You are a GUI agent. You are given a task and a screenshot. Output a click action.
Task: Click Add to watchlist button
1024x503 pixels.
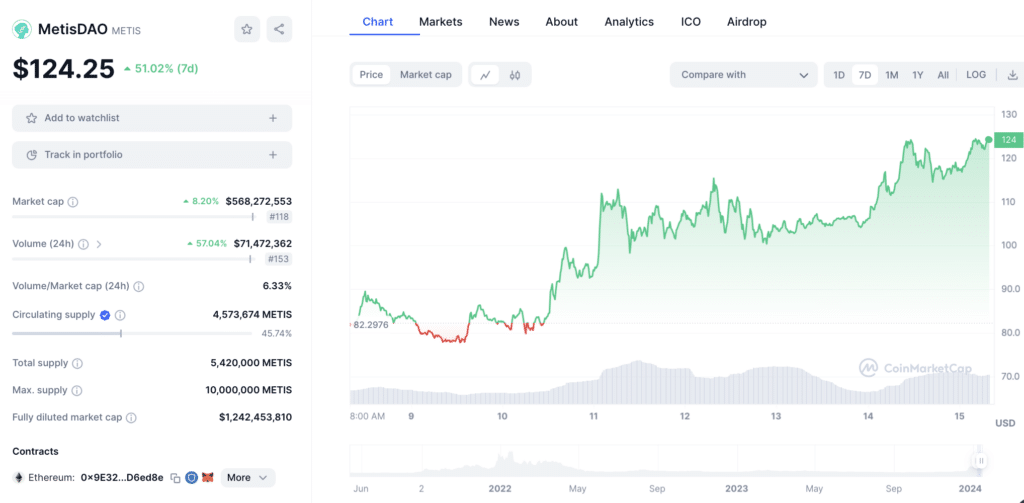point(152,118)
